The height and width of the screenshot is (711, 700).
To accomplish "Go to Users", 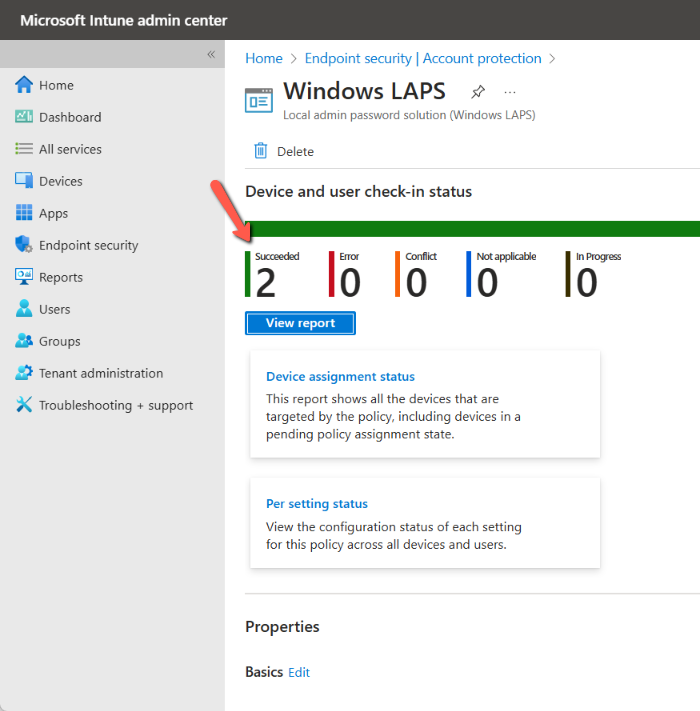I will pyautogui.click(x=54, y=309).
